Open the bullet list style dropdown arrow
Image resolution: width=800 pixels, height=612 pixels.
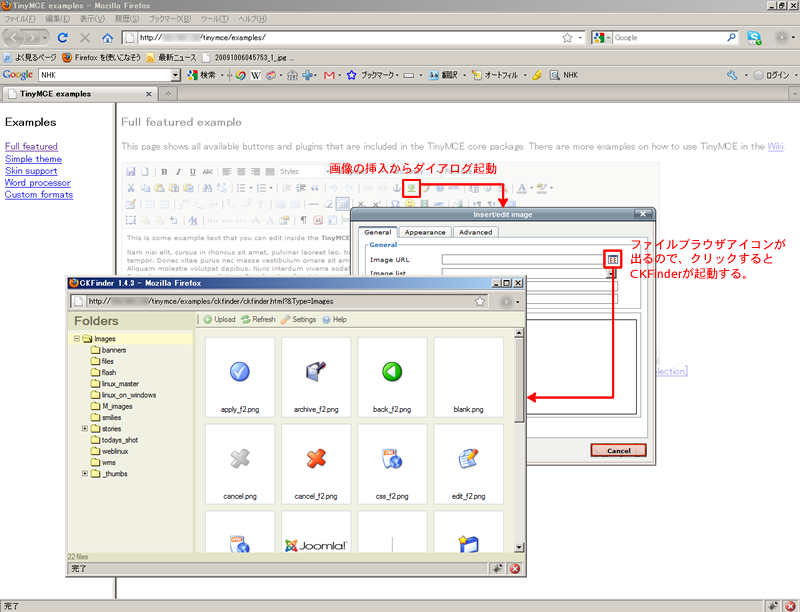coord(251,188)
